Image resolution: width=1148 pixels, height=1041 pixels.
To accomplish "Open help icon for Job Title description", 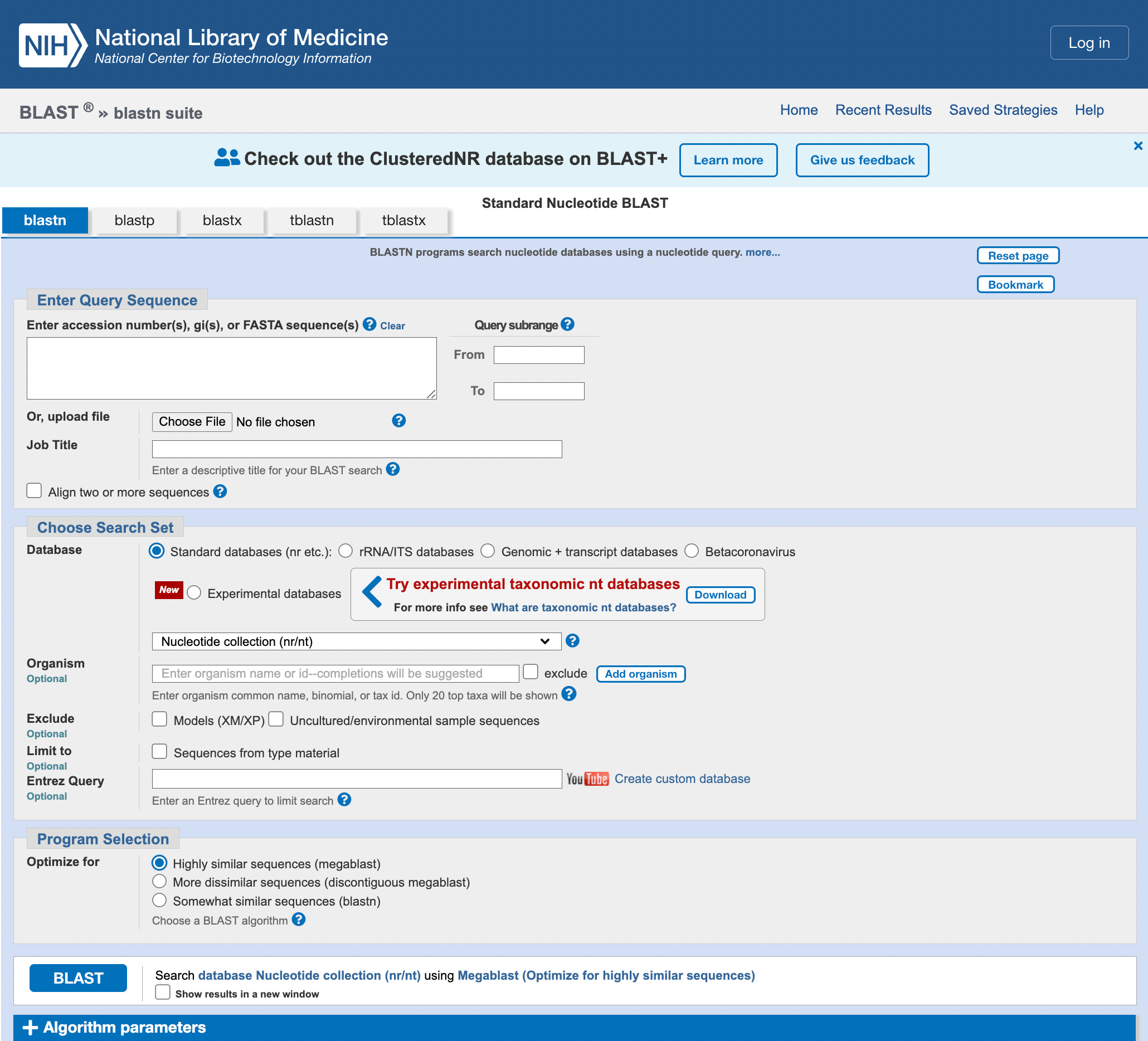I will [x=393, y=469].
